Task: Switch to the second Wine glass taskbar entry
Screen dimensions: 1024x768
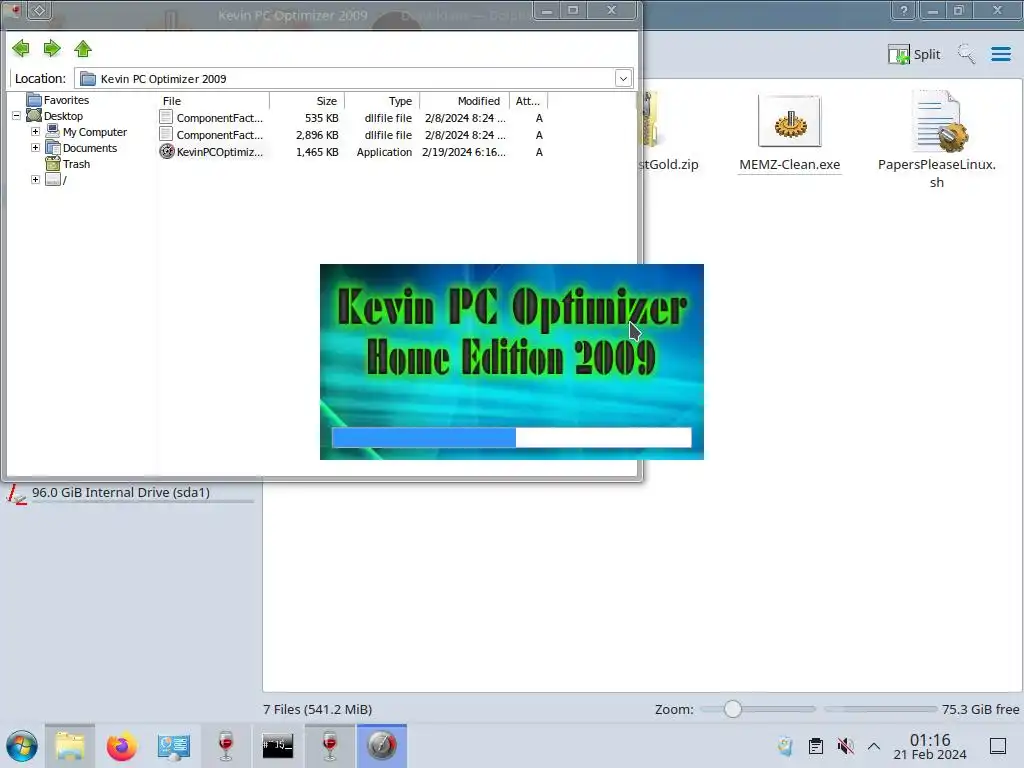Action: [x=330, y=746]
